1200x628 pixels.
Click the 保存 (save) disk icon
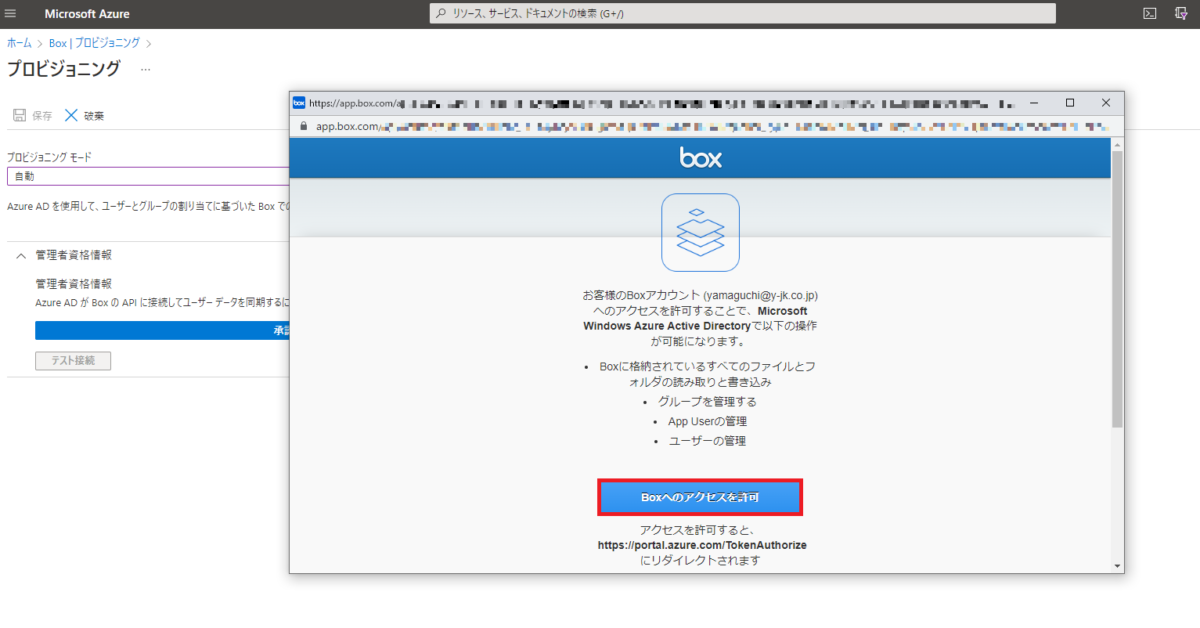[18, 114]
